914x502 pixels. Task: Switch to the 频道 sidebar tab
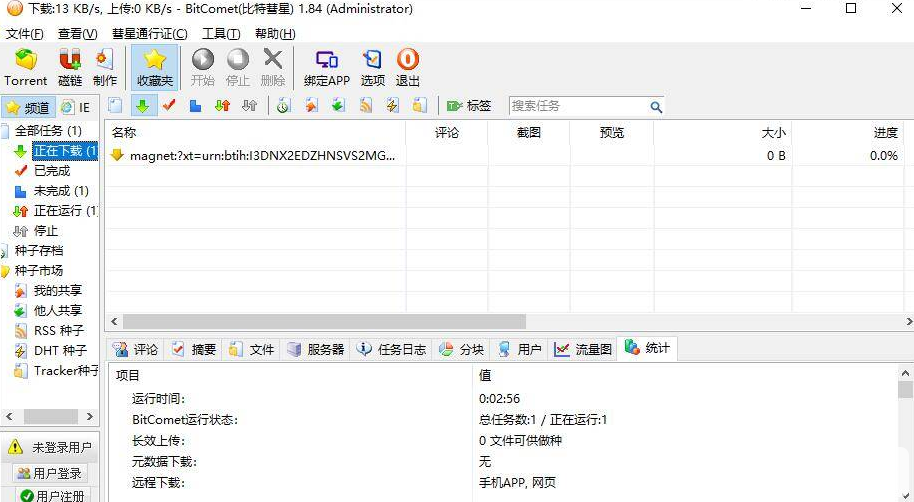(x=28, y=107)
